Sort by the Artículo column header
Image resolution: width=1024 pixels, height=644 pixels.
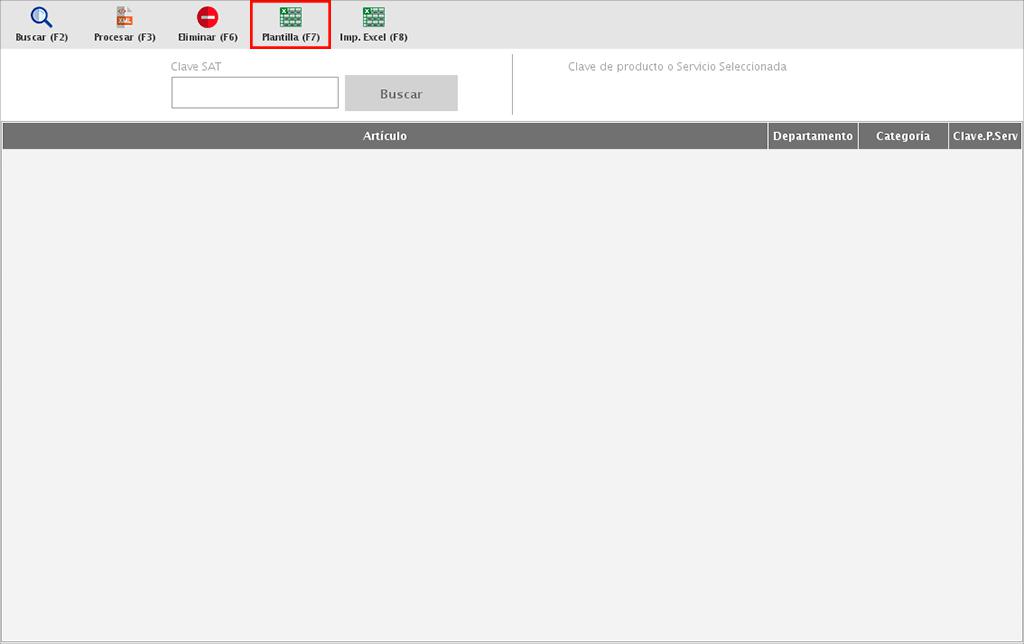pyautogui.click(x=385, y=136)
